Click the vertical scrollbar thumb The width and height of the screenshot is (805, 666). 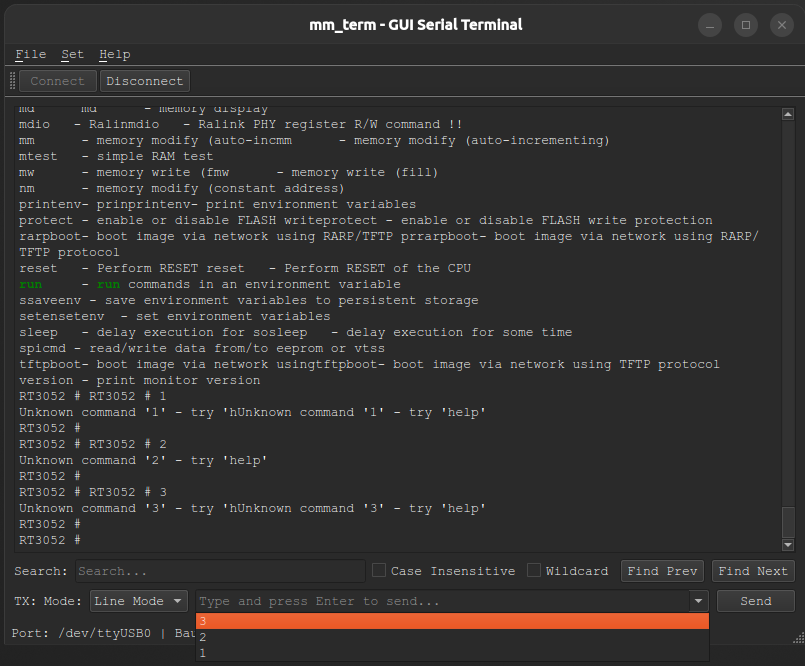click(788, 522)
